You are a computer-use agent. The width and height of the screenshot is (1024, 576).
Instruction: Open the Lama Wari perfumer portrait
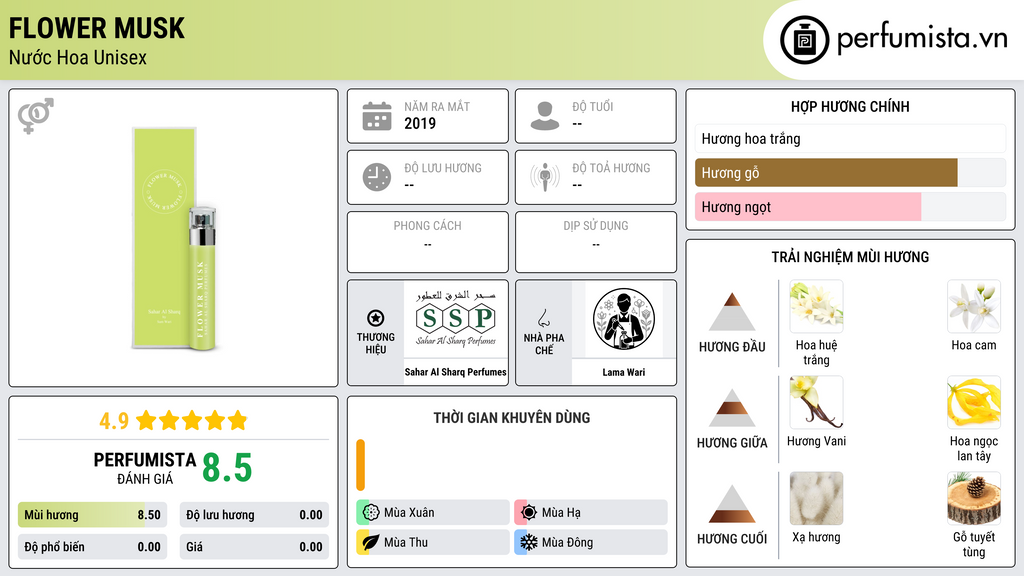(x=624, y=319)
